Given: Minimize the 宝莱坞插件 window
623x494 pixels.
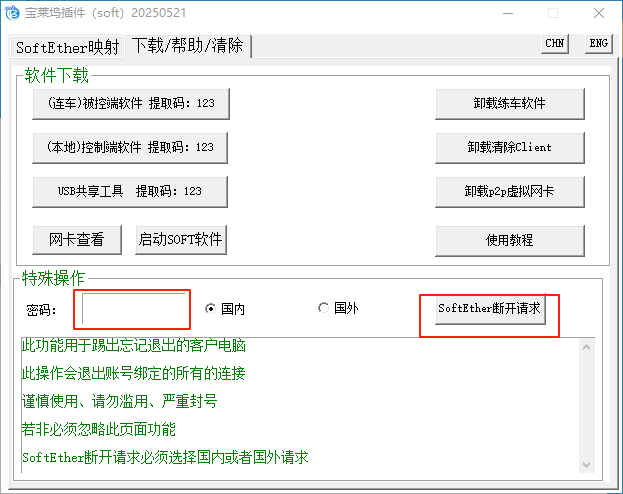Looking at the screenshot, I should (x=506, y=14).
